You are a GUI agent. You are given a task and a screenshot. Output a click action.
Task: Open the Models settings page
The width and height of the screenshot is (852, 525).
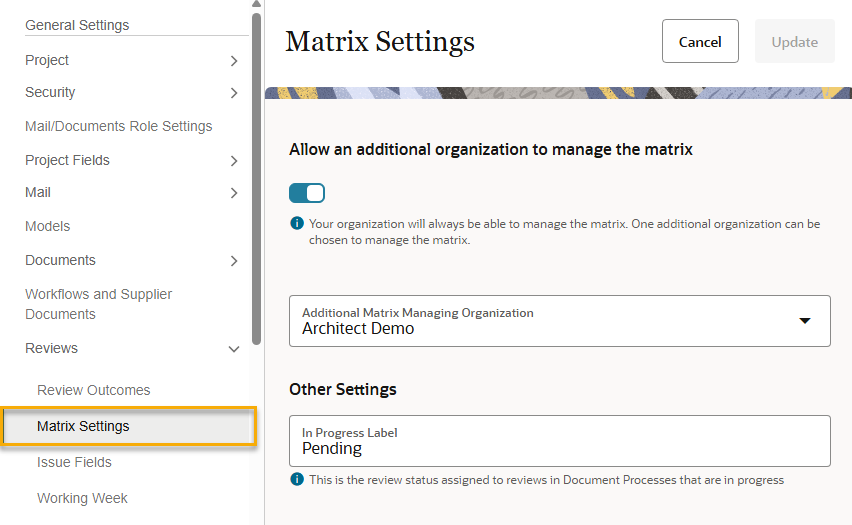(x=47, y=226)
